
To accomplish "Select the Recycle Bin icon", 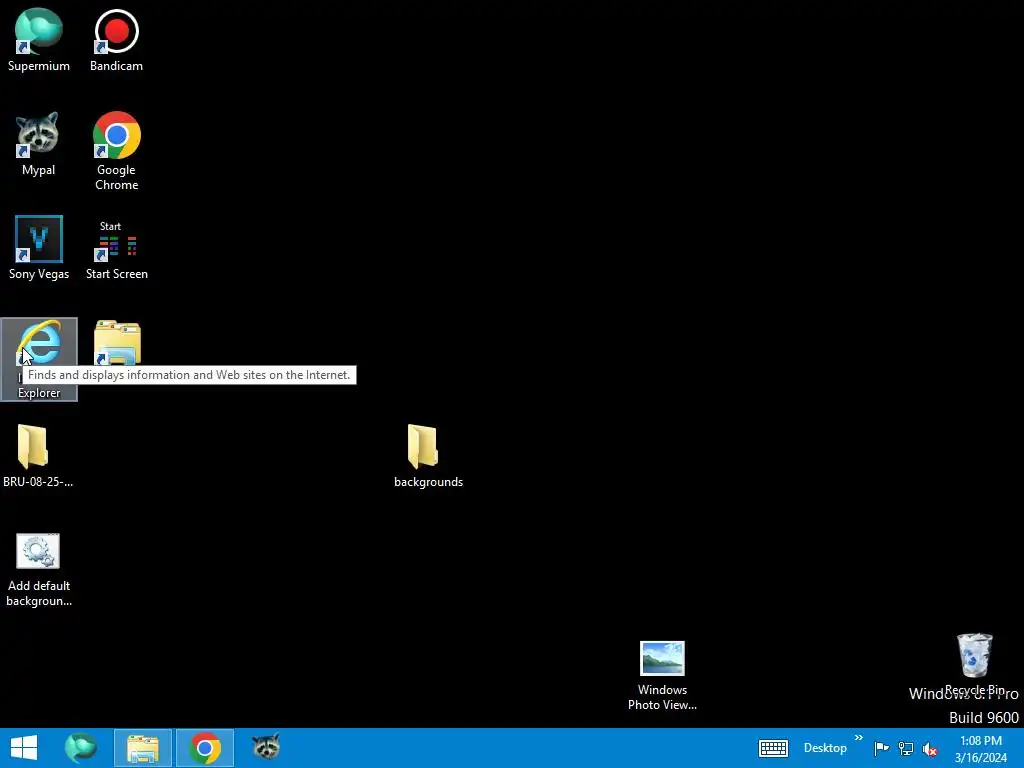I will 974,664.
